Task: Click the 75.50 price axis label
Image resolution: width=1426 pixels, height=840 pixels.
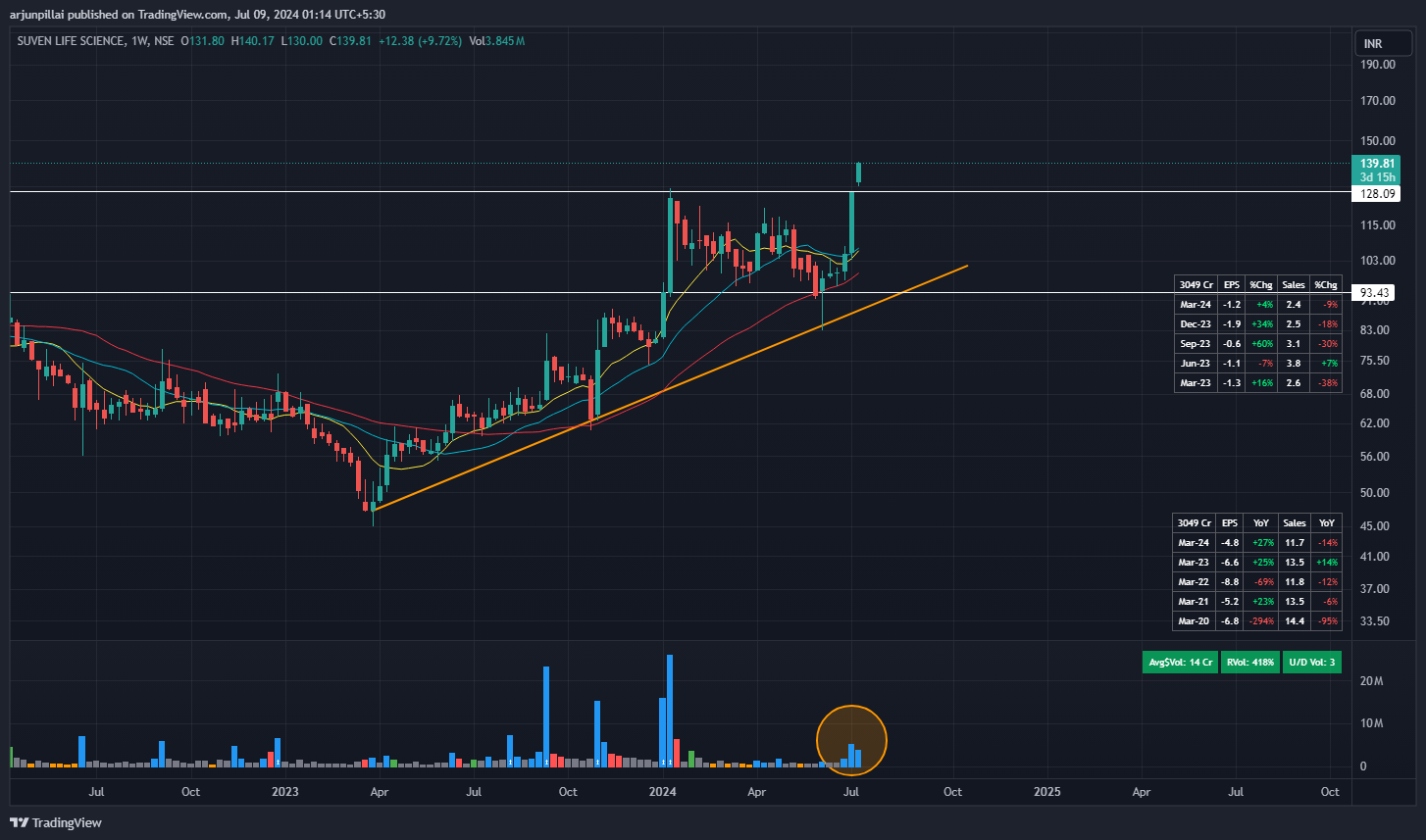Action: (1375, 361)
